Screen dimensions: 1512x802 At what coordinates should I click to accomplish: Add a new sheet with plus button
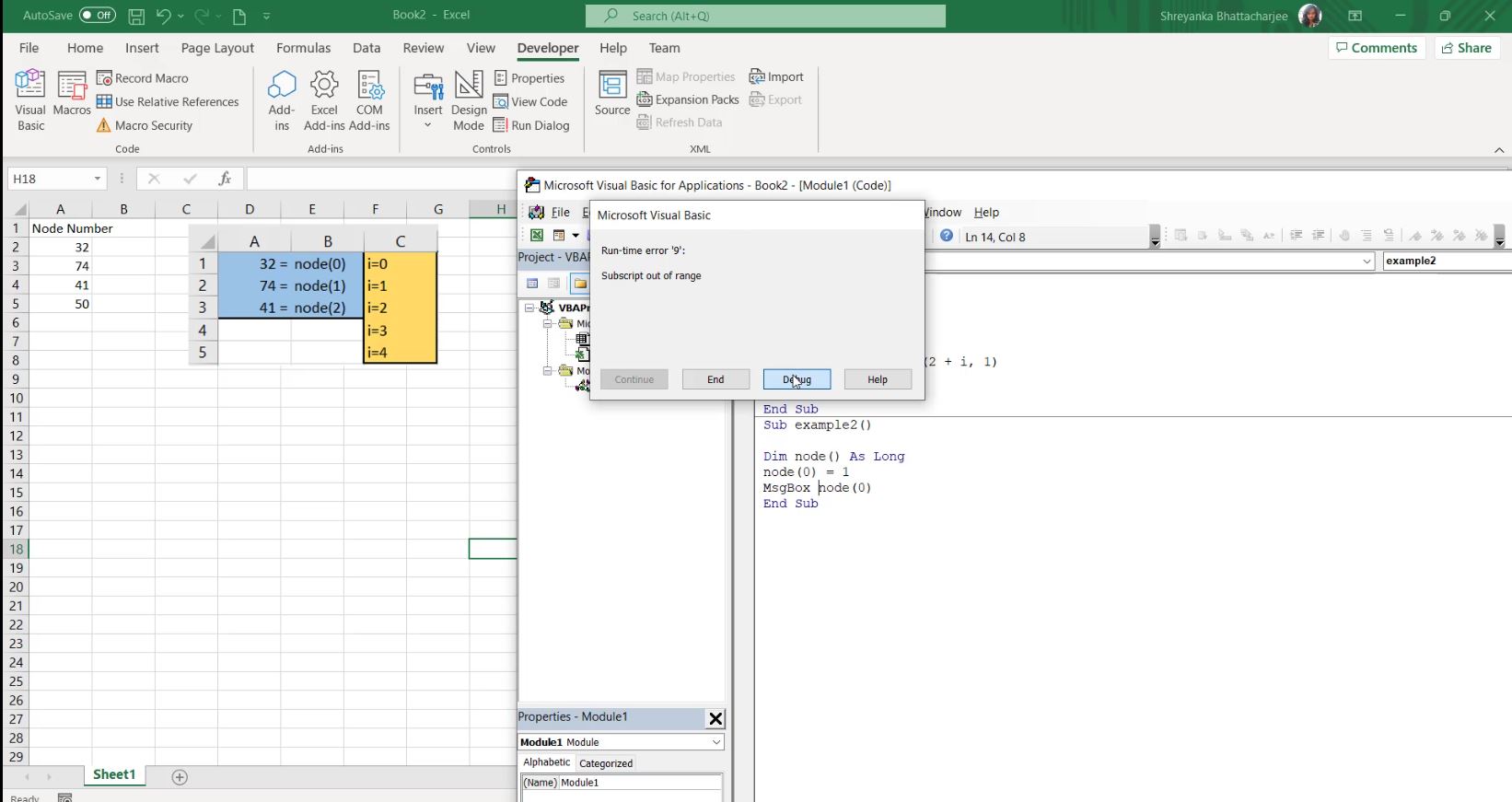pos(180,777)
